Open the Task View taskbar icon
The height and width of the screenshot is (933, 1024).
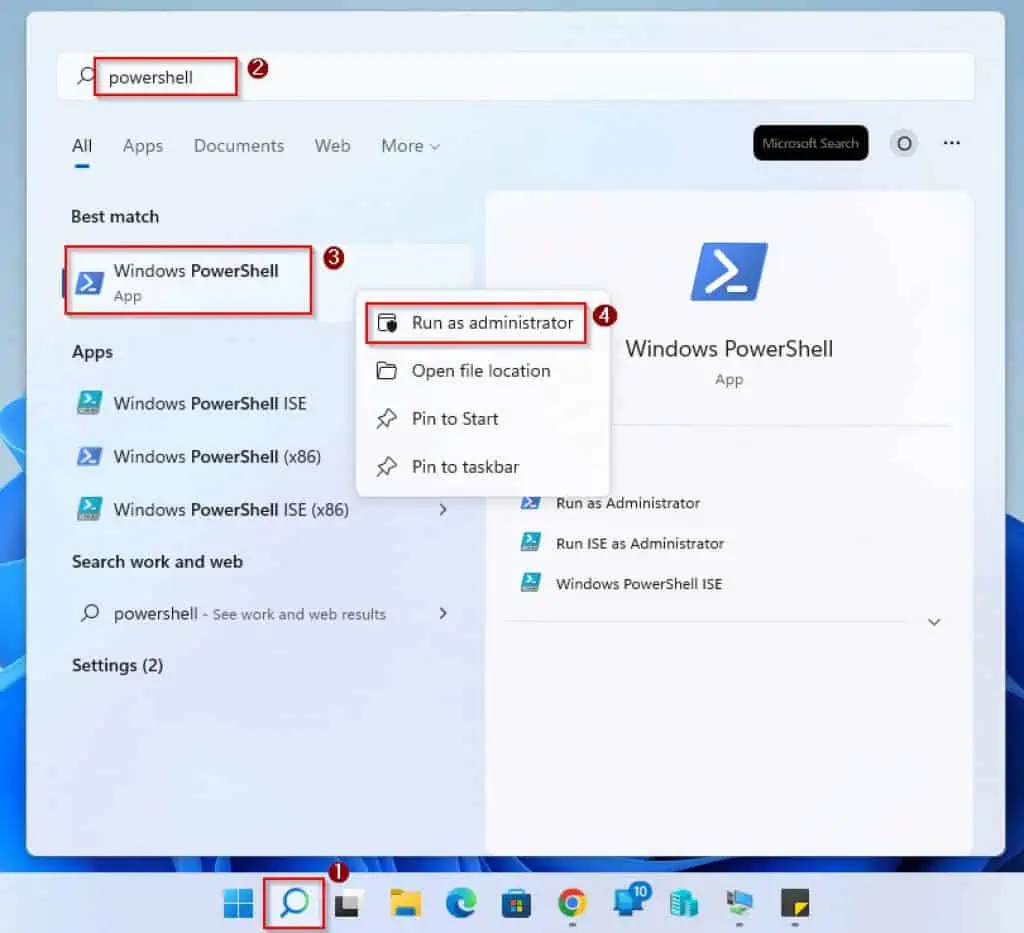tap(348, 904)
